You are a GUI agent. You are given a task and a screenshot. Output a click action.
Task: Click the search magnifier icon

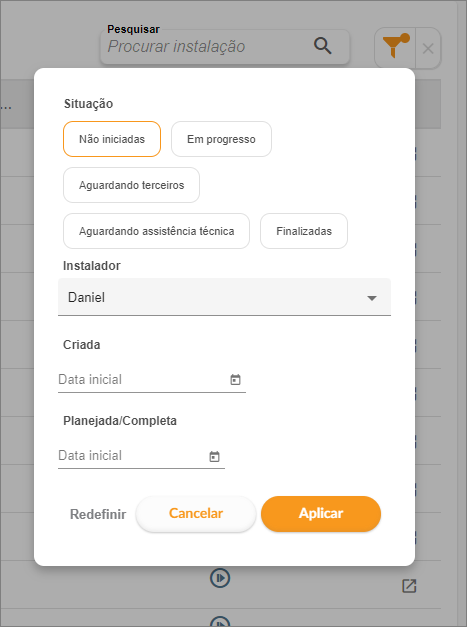322,46
